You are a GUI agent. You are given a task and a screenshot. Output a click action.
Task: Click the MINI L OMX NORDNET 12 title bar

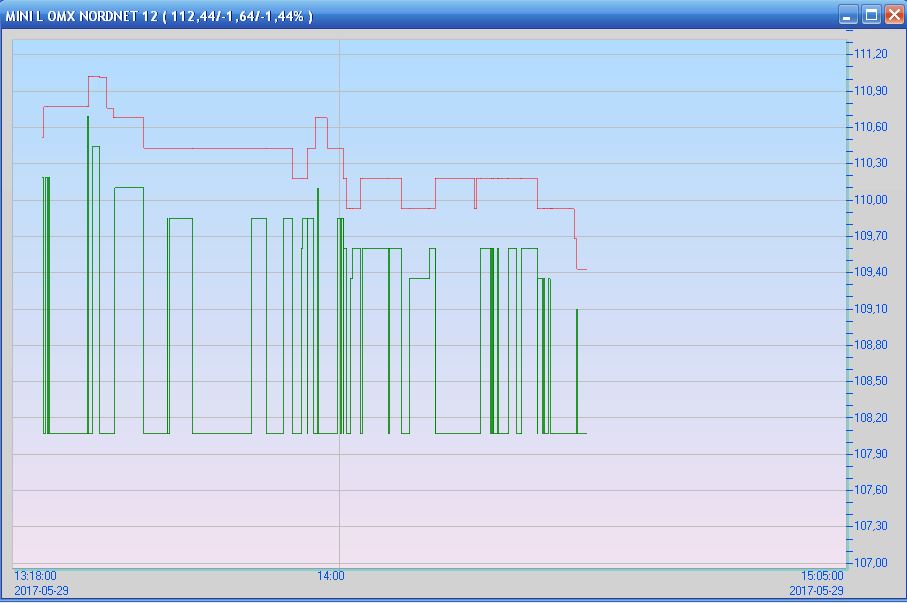[x=400, y=15]
